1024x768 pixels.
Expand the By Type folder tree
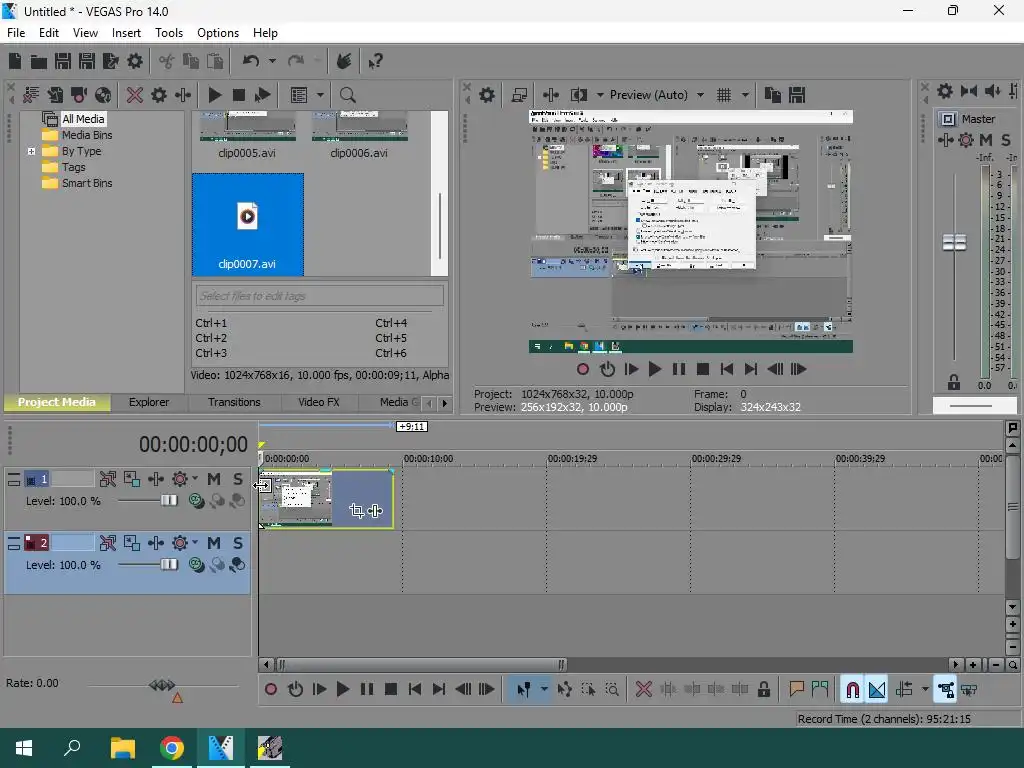click(x=31, y=152)
